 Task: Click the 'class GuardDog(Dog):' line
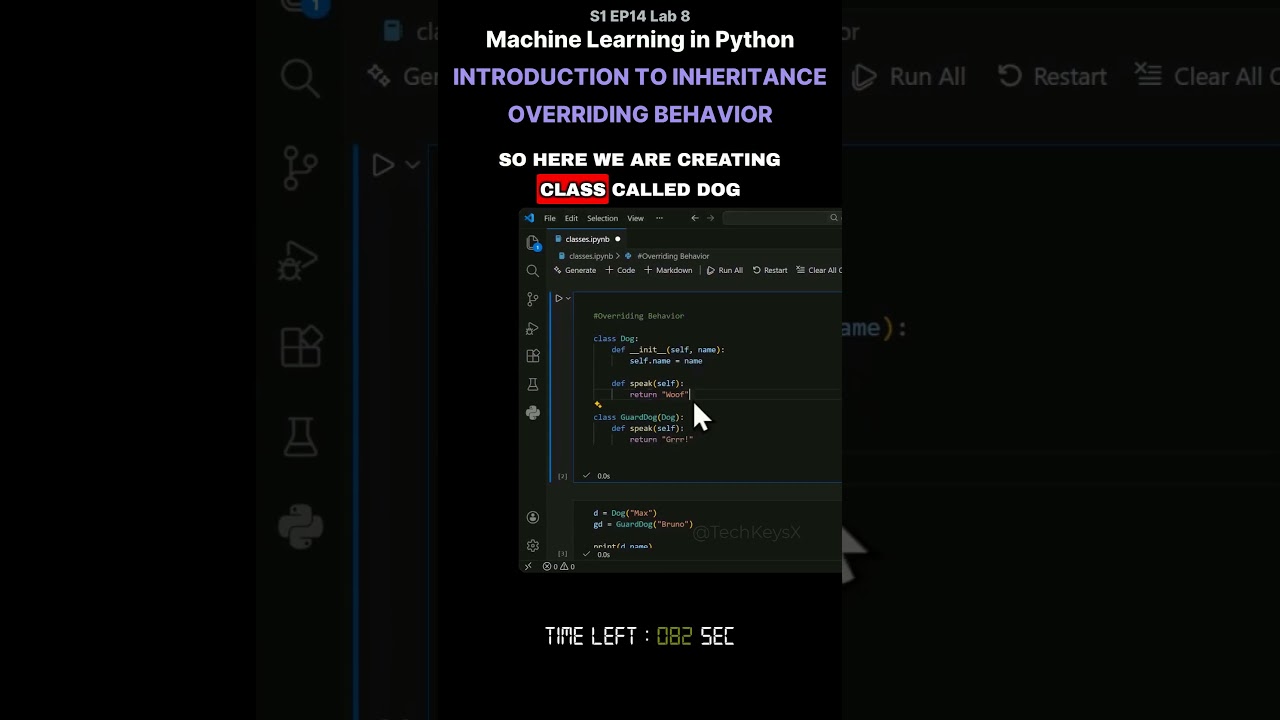[x=639, y=417]
